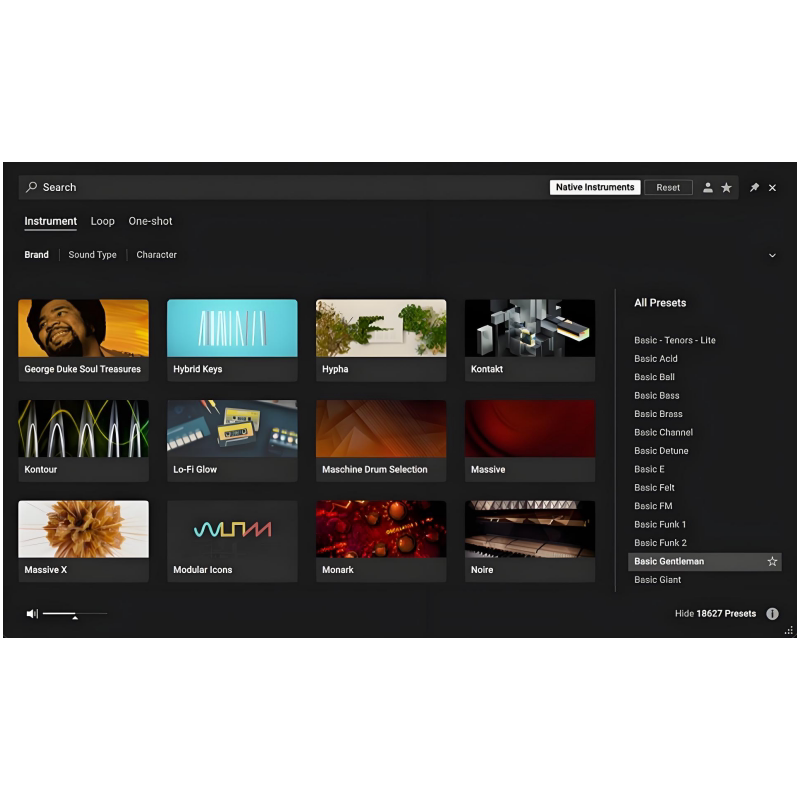This screenshot has width=800, height=800.
Task: Adjust the prehear volume slider
Action: pyautogui.click(x=74, y=614)
